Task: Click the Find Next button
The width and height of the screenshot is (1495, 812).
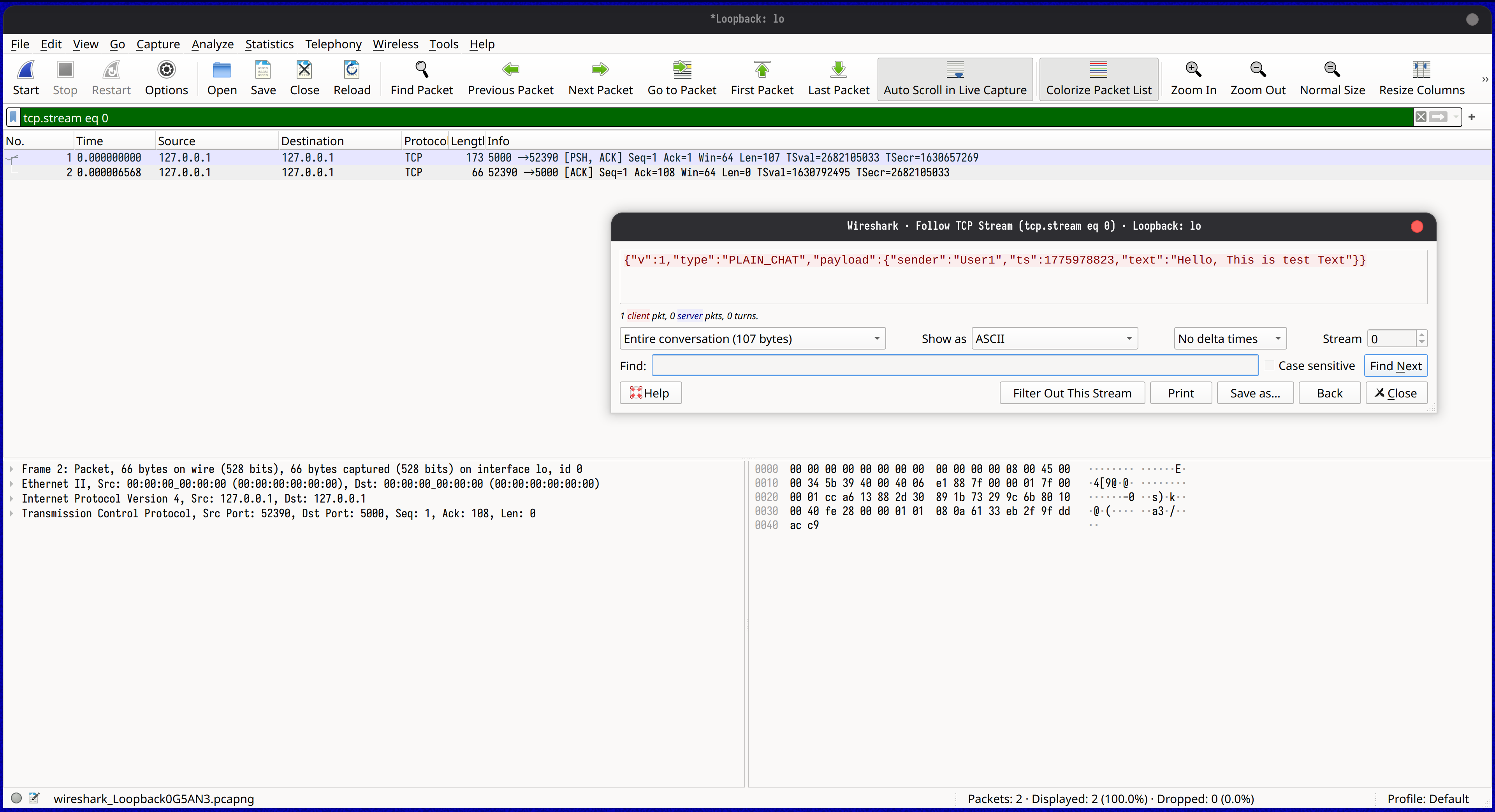Action: tap(1395, 366)
